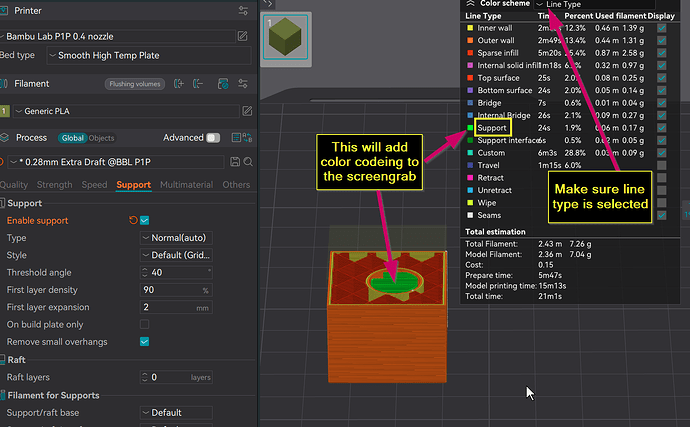Search process settings magnifier icon

pos(248,162)
